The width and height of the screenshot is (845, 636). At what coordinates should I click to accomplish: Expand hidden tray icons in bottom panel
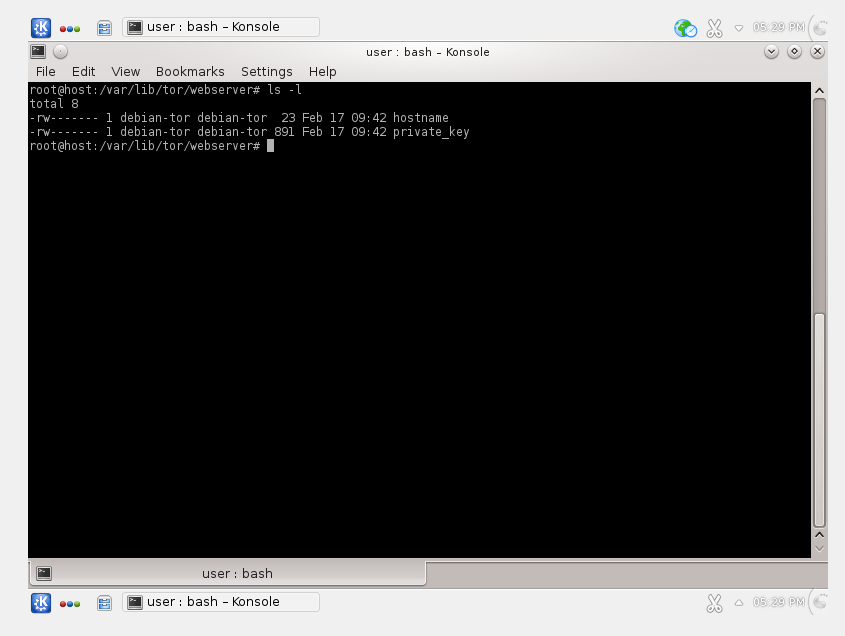coord(739,603)
